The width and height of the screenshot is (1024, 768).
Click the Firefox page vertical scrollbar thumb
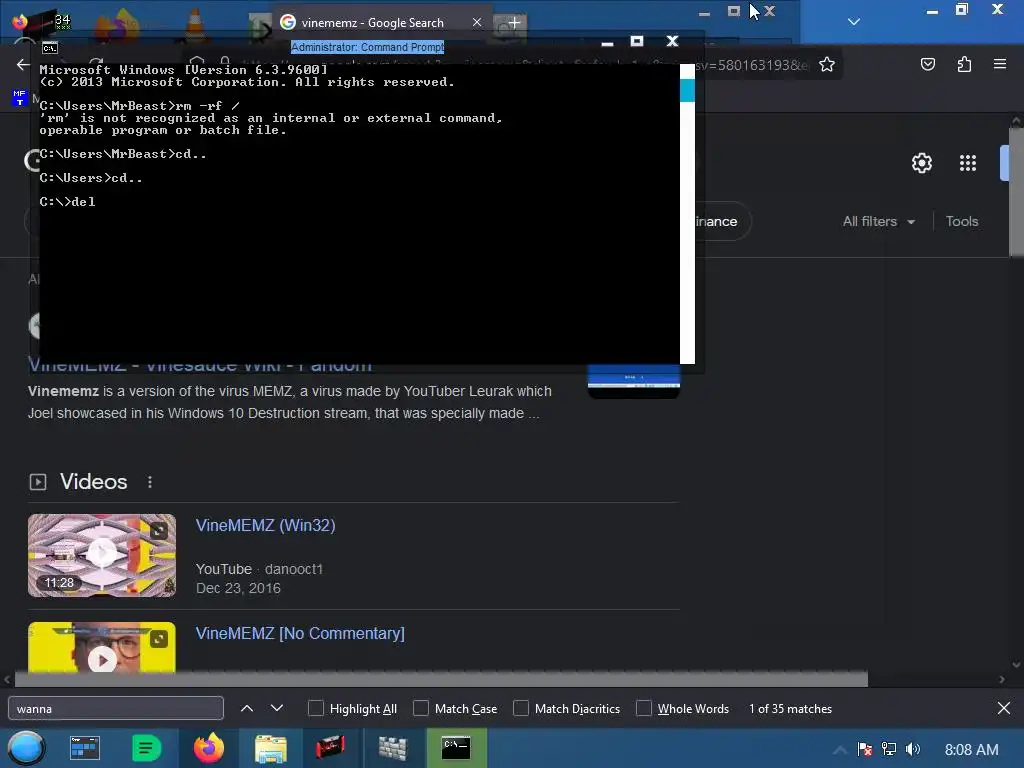click(1016, 193)
